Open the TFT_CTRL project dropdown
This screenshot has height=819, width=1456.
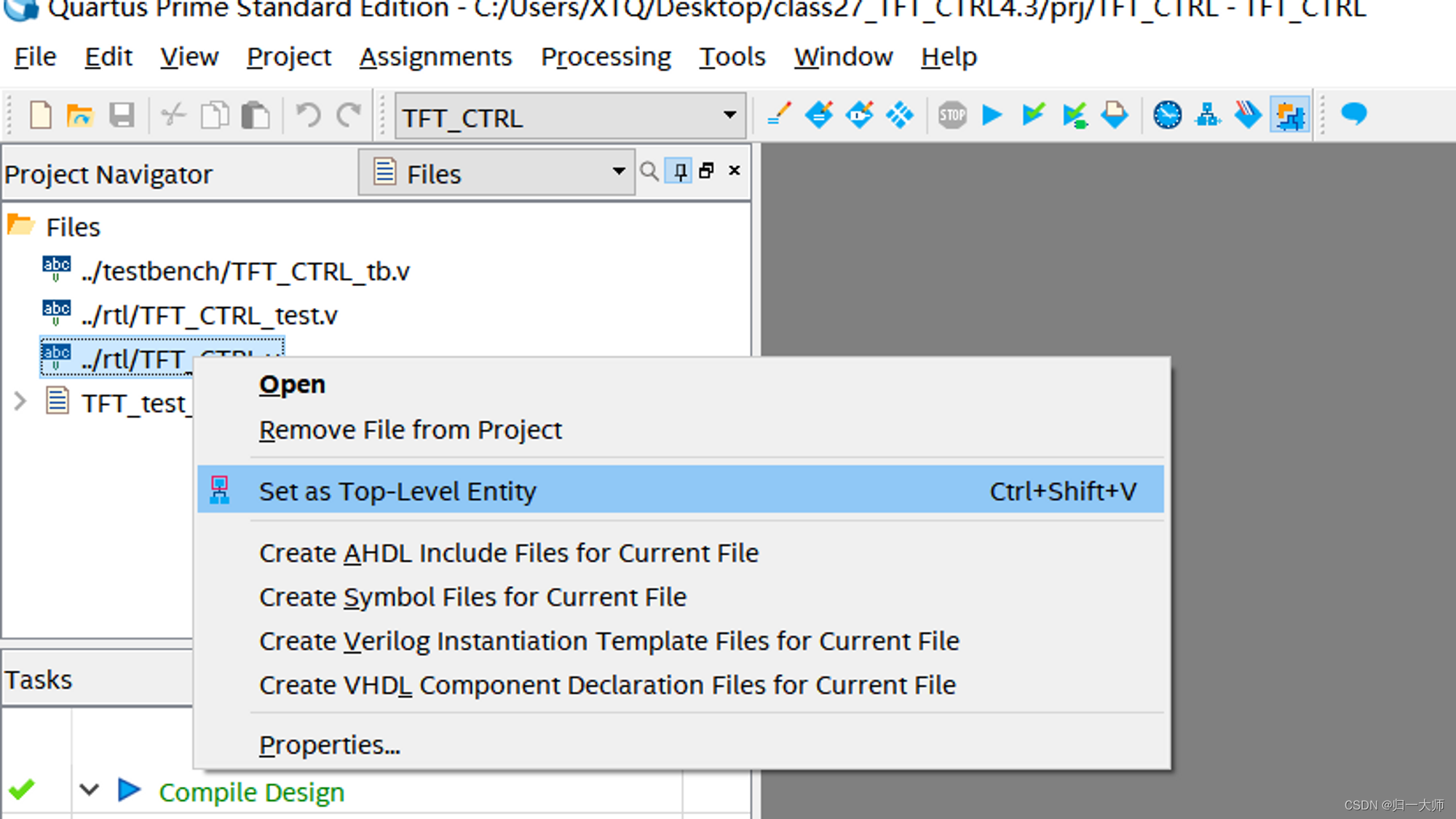coord(571,116)
